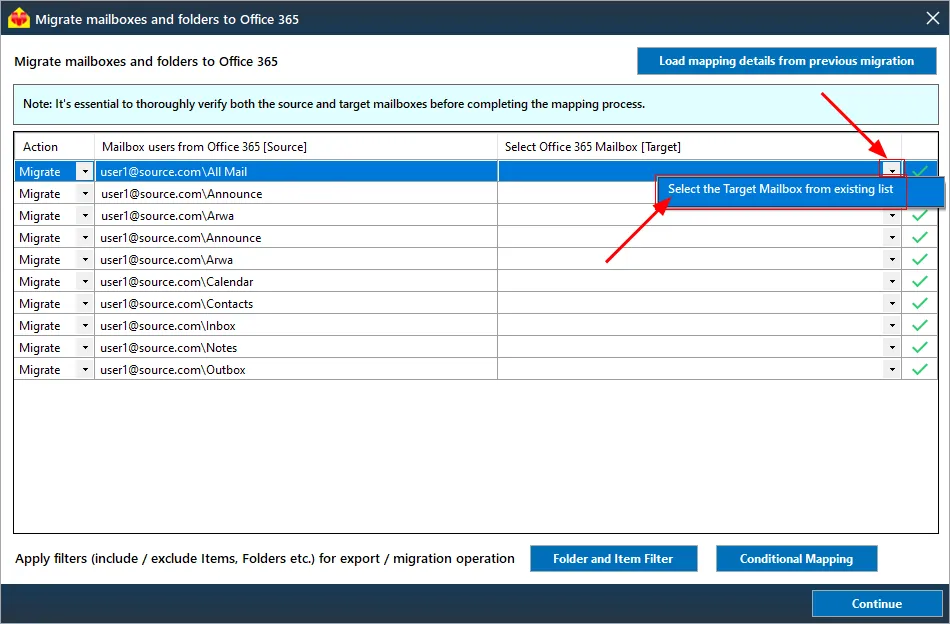Viewport: 950px width, 624px height.
Task: Select the user1@source.com\Contacts source cell
Action: click(296, 304)
